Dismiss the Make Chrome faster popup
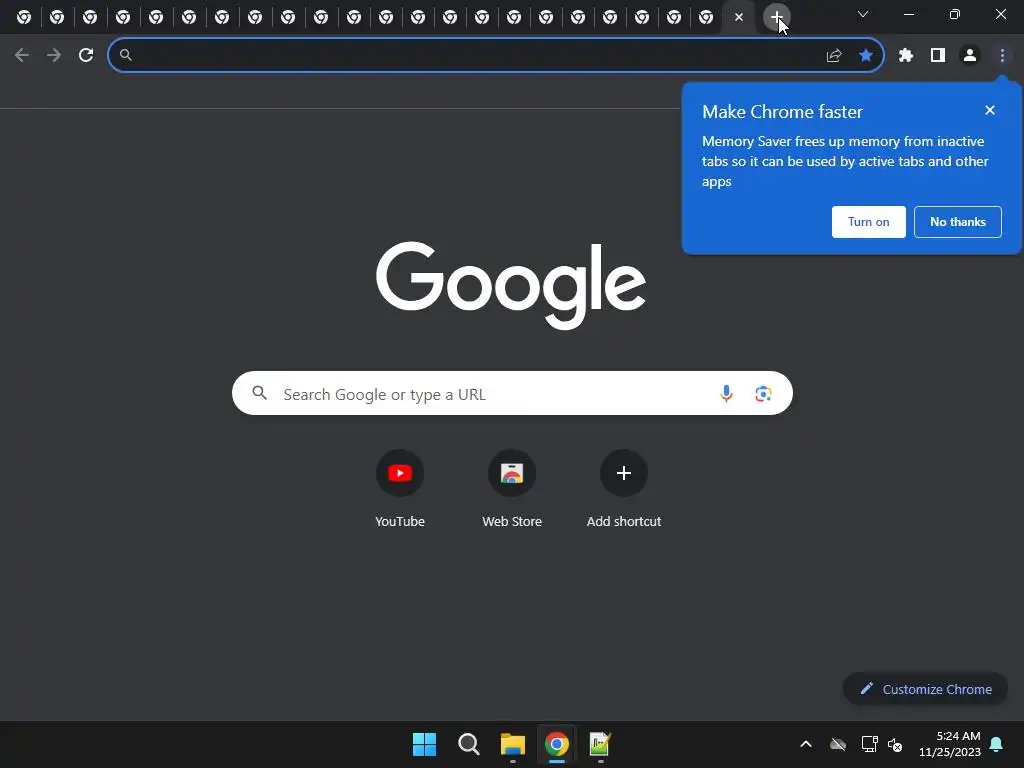This screenshot has height=768, width=1024. pyautogui.click(x=990, y=110)
